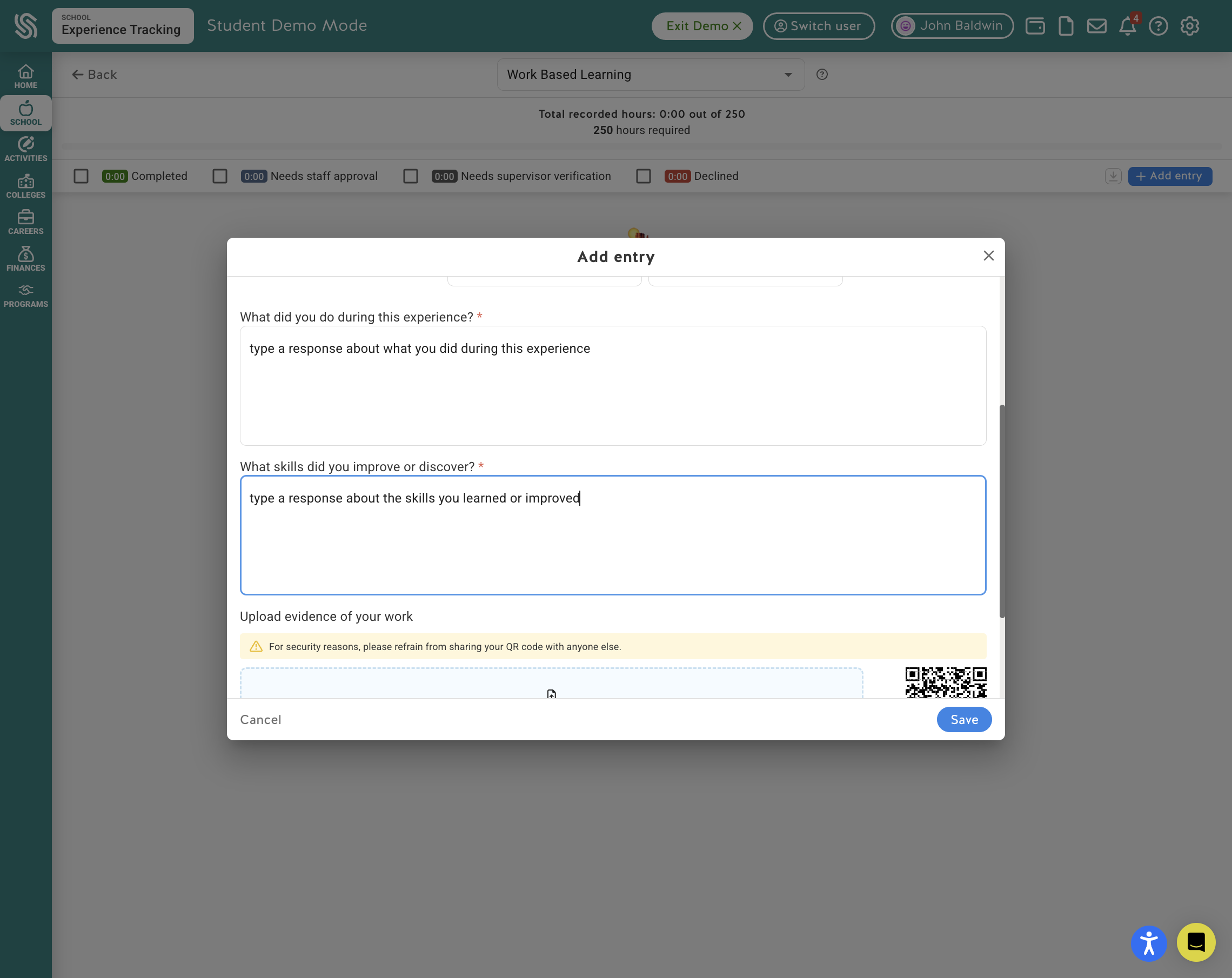
Task: Go to Home in the sidebar
Action: [26, 77]
